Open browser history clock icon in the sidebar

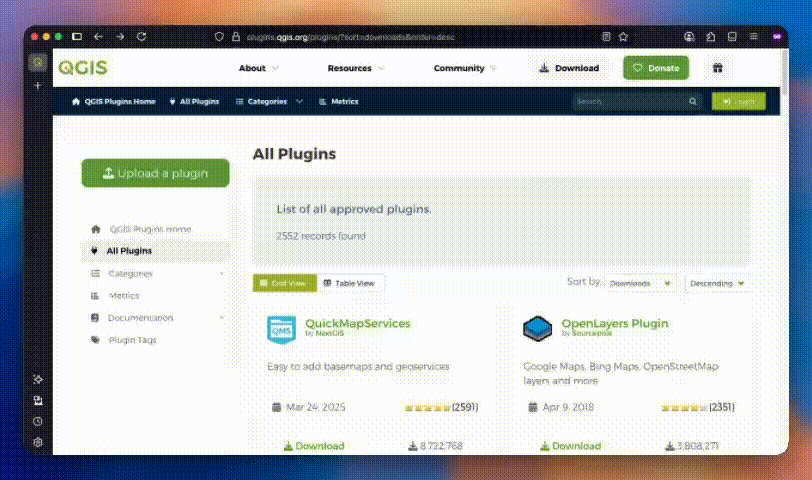pyautogui.click(x=37, y=421)
